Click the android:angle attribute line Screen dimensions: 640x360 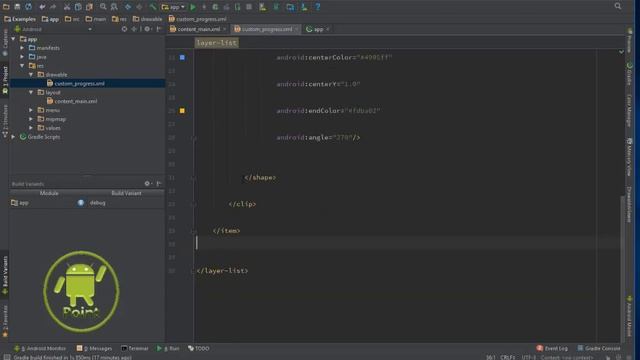[318, 138]
